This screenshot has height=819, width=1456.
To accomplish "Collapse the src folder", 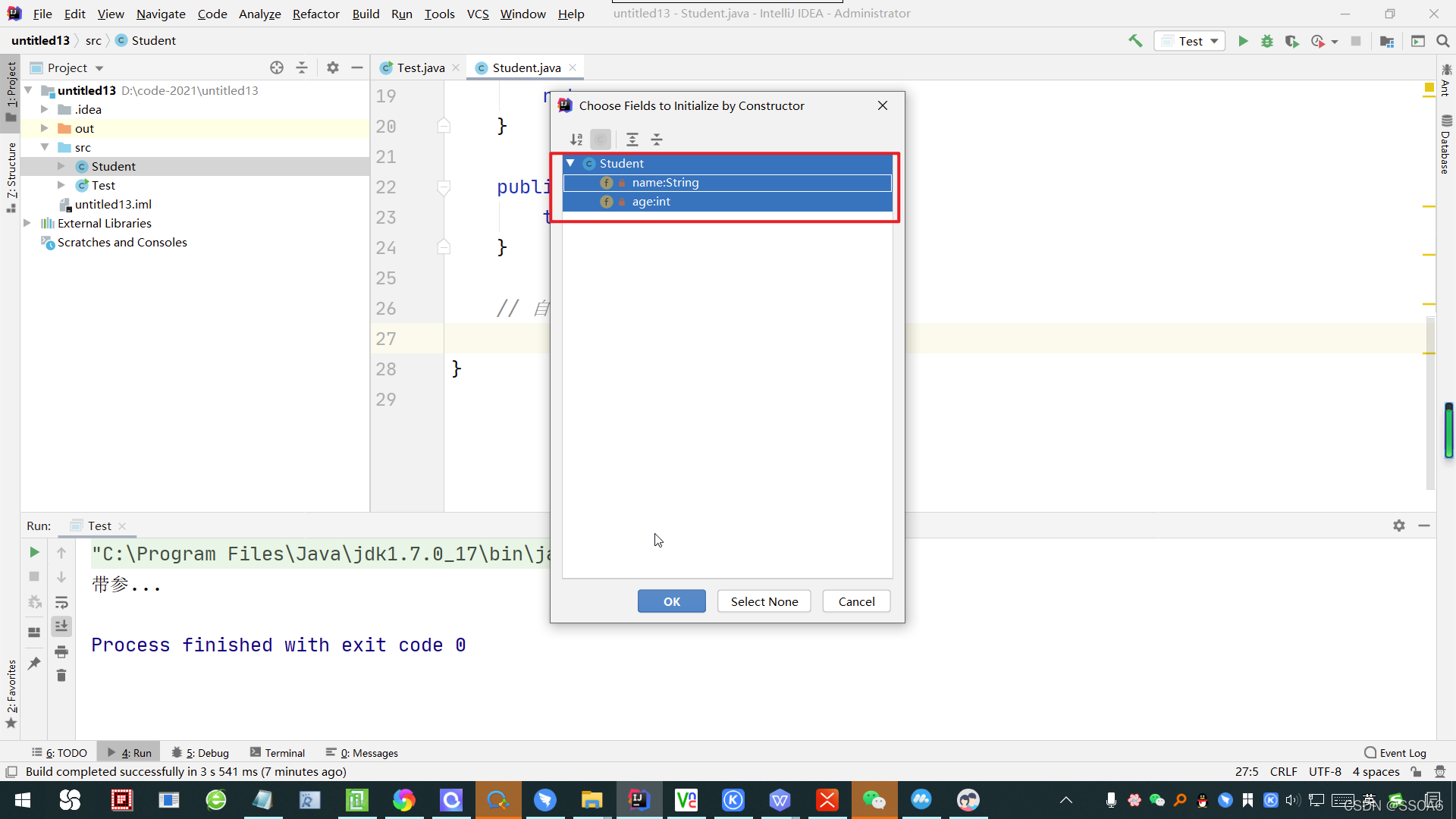I will (x=44, y=147).
